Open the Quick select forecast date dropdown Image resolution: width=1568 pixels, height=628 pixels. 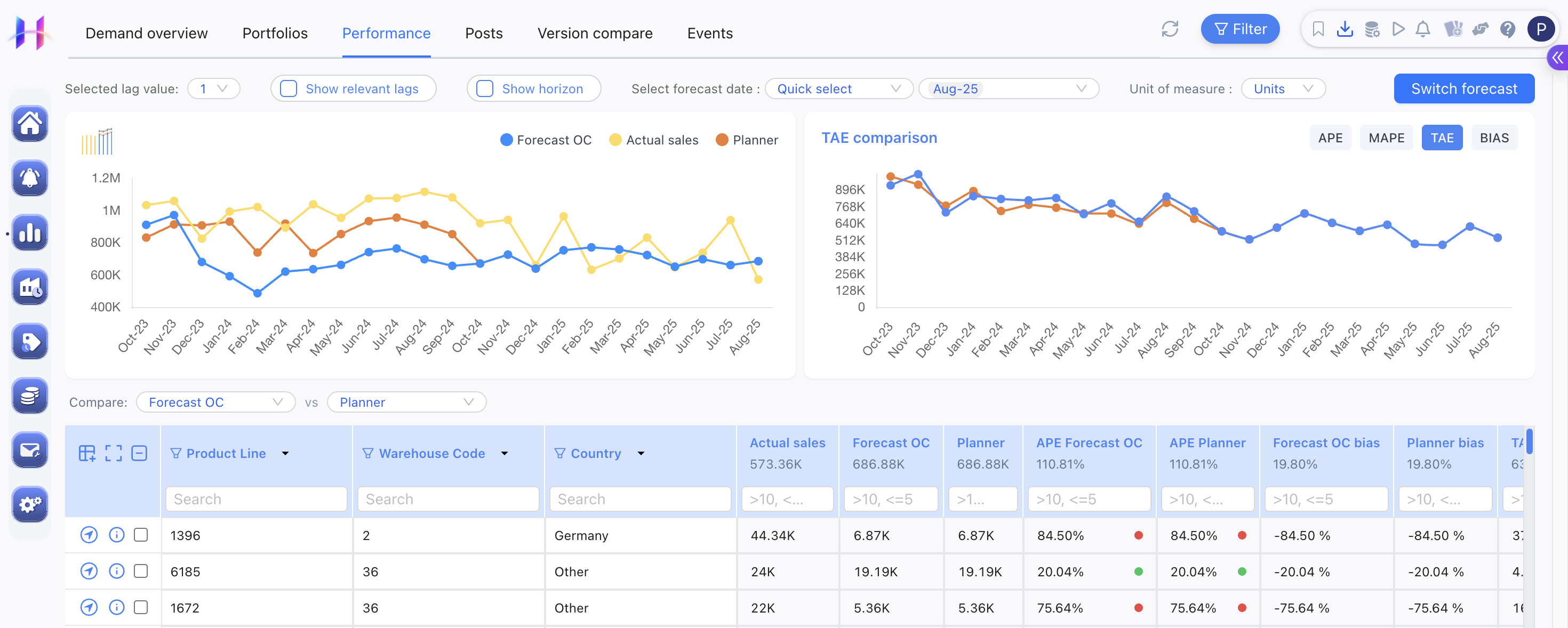point(839,89)
